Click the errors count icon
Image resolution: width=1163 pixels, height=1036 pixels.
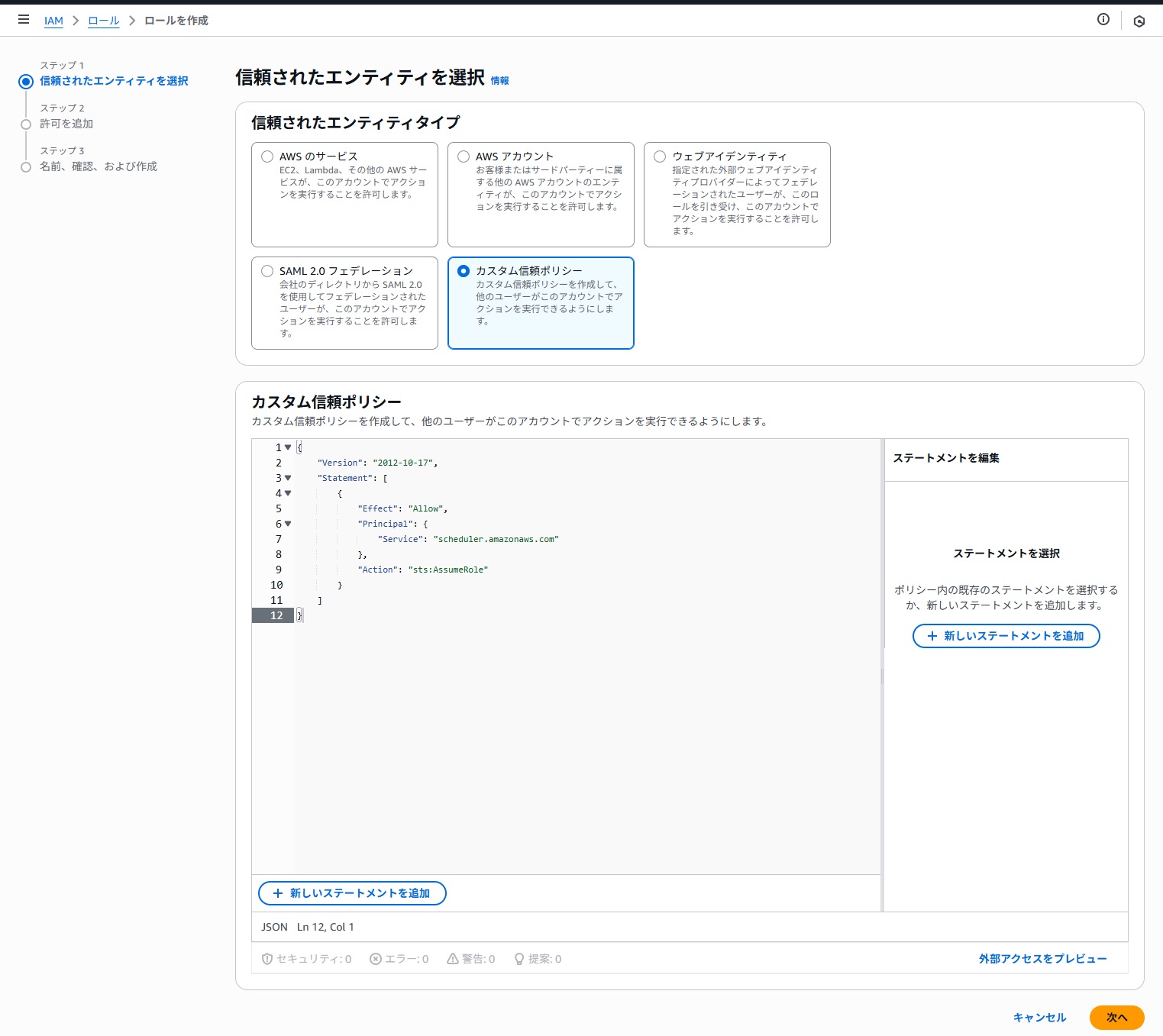pos(376,959)
